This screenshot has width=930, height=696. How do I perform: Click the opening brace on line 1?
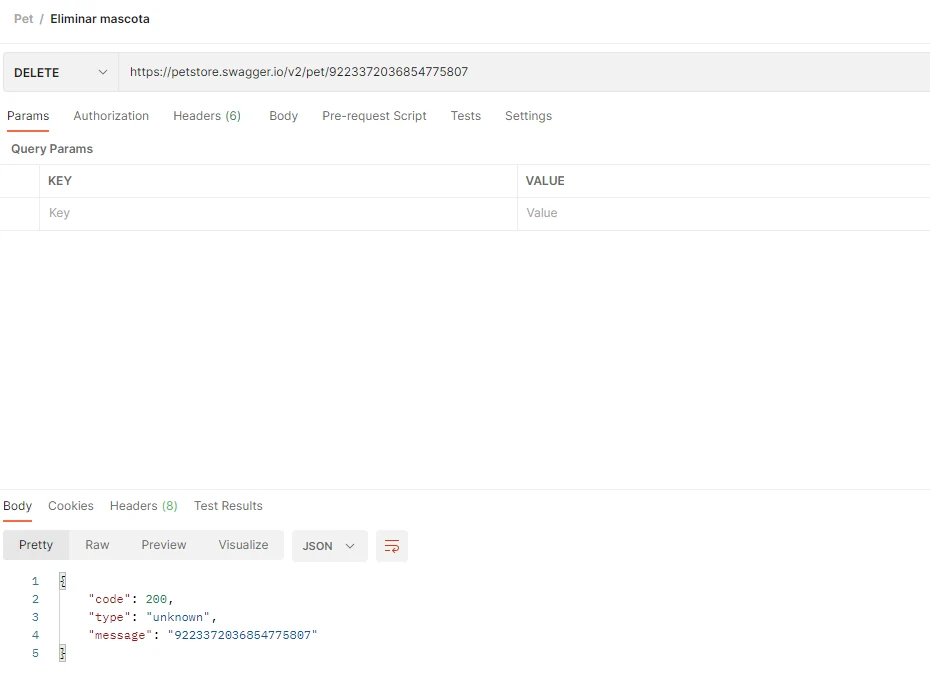63,581
